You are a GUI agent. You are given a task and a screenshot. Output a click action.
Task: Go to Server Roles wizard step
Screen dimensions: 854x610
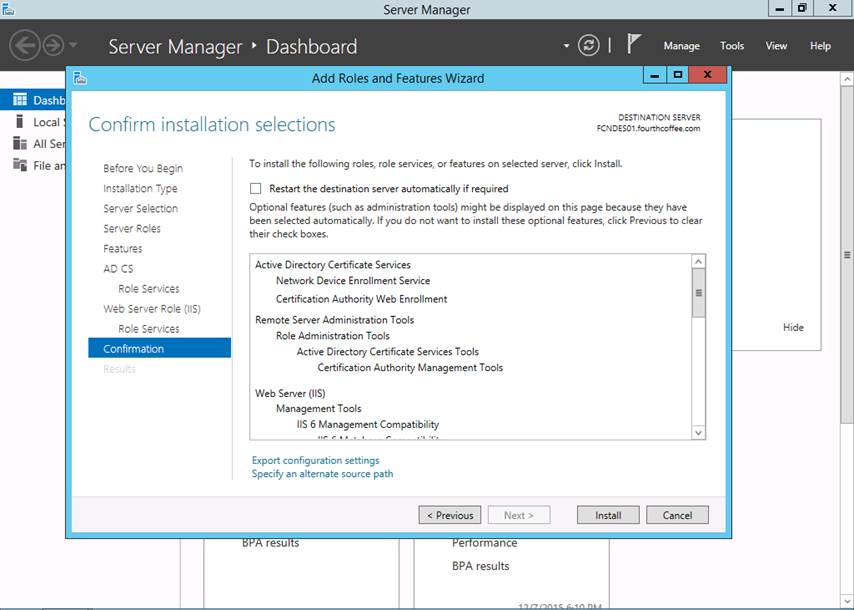tap(132, 228)
